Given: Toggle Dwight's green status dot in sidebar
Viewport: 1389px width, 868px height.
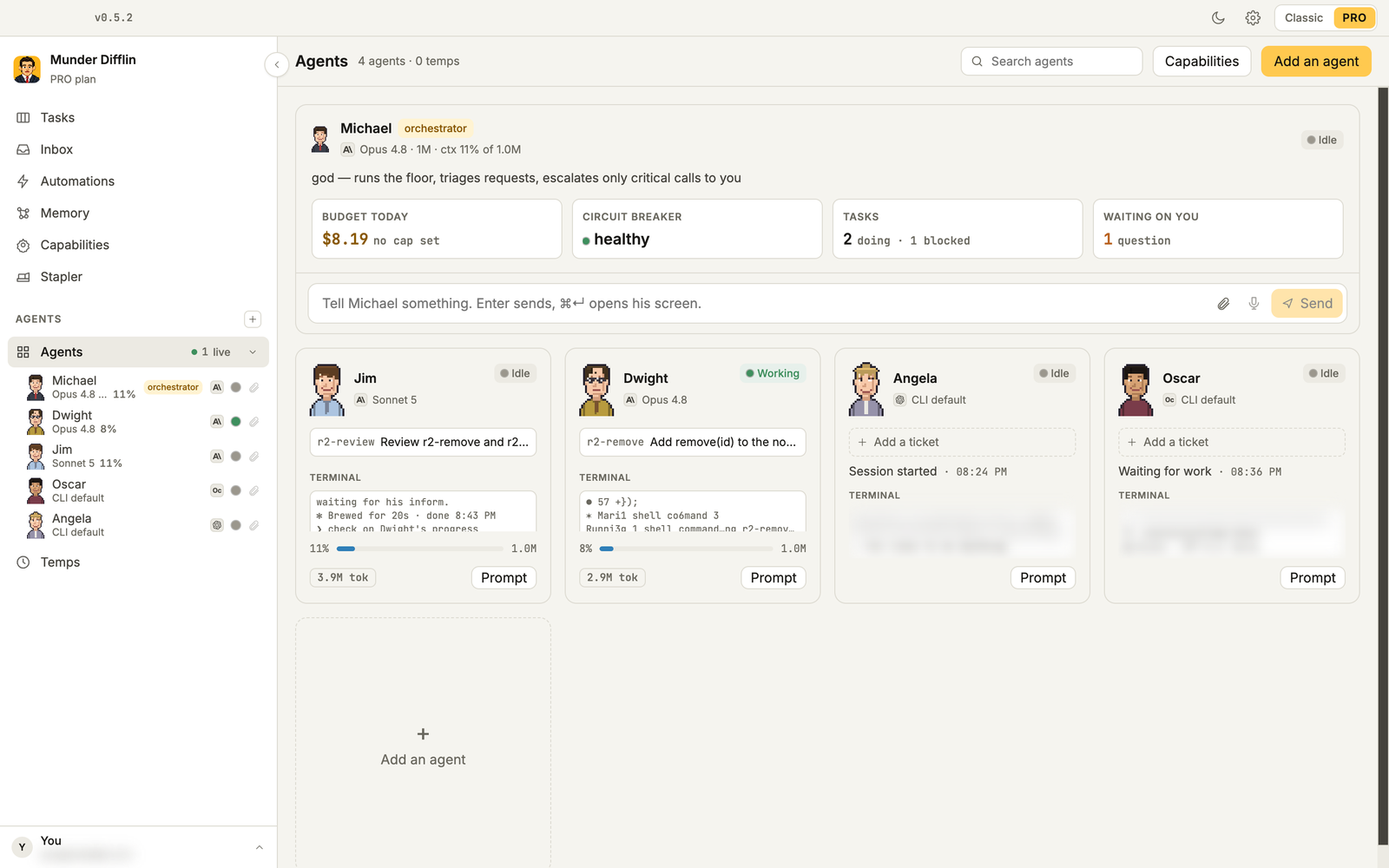Looking at the screenshot, I should coord(235,422).
